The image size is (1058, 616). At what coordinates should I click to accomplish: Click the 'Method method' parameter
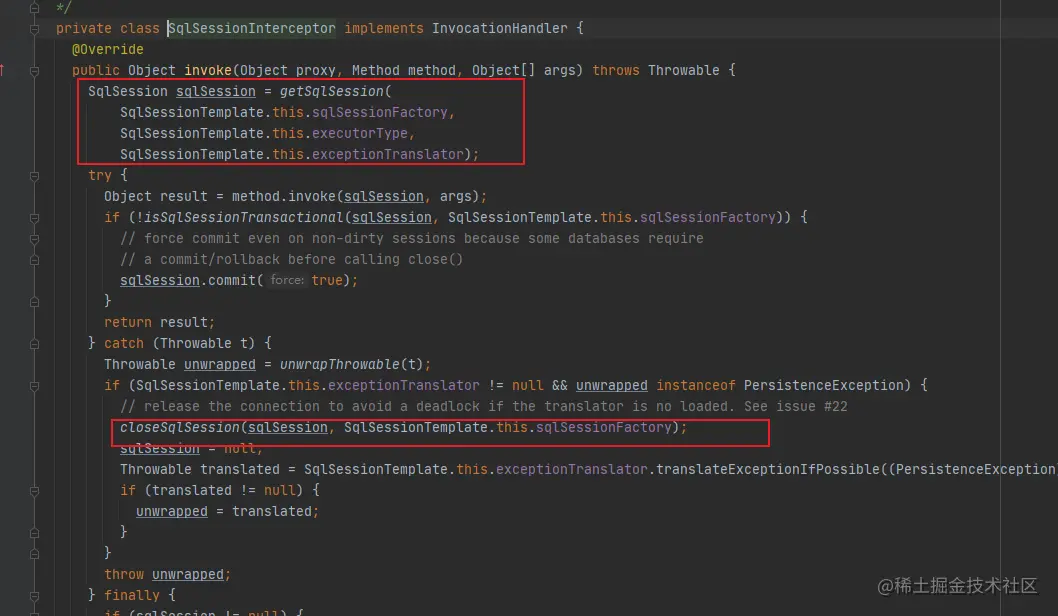[x=403, y=70]
